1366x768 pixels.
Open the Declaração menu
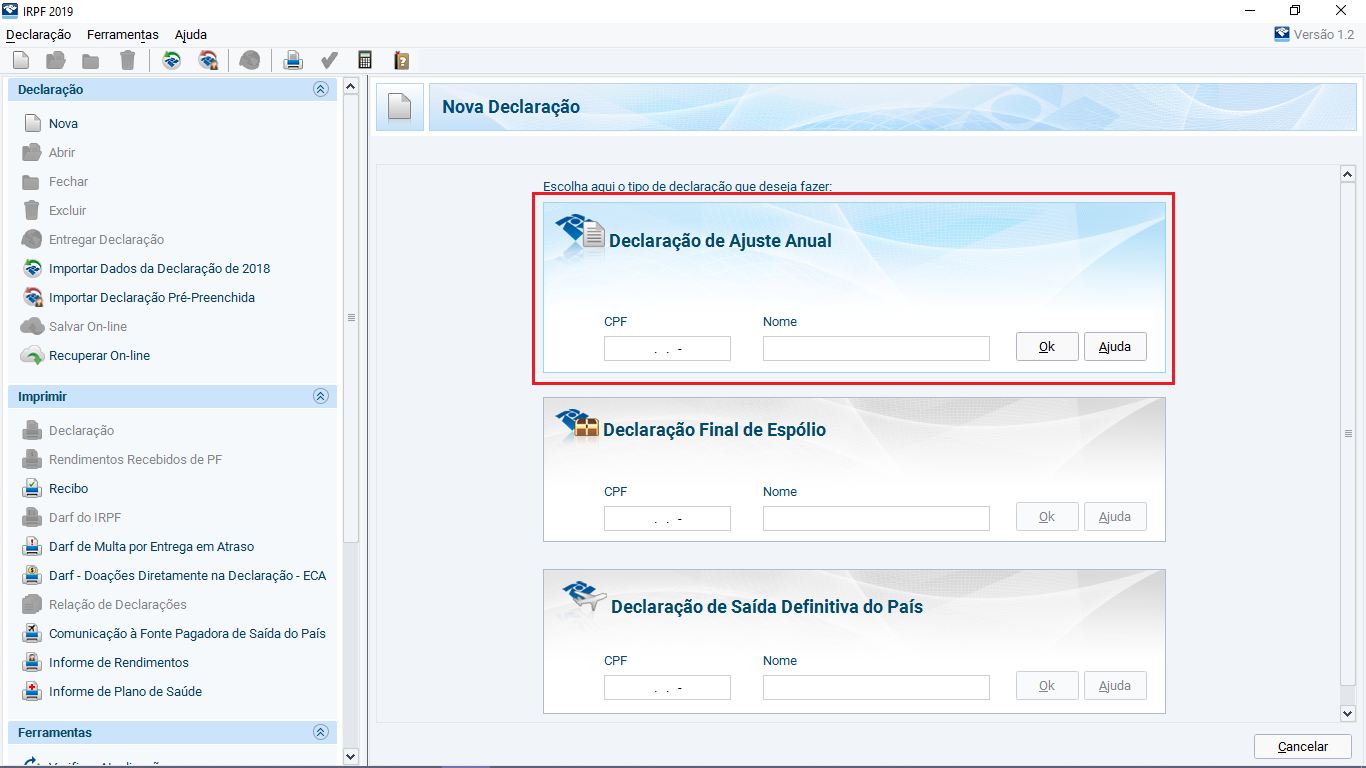click(38, 34)
